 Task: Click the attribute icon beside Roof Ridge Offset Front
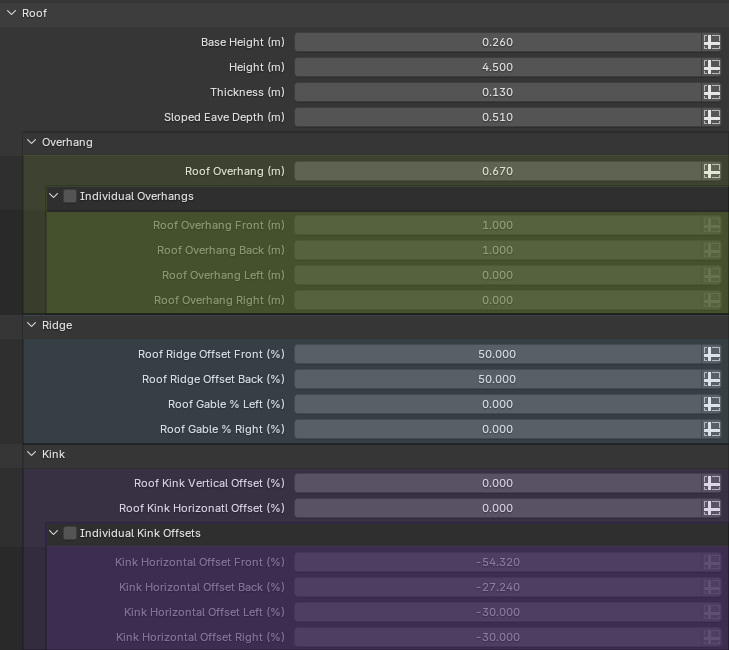[x=711, y=354]
